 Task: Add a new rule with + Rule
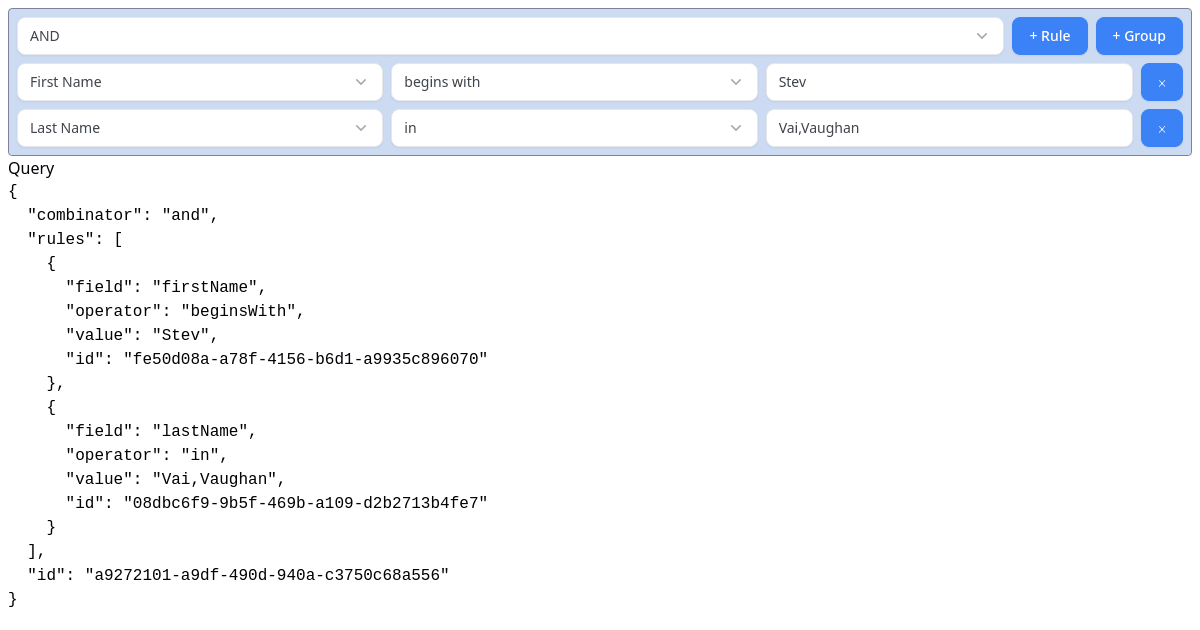click(x=1049, y=35)
